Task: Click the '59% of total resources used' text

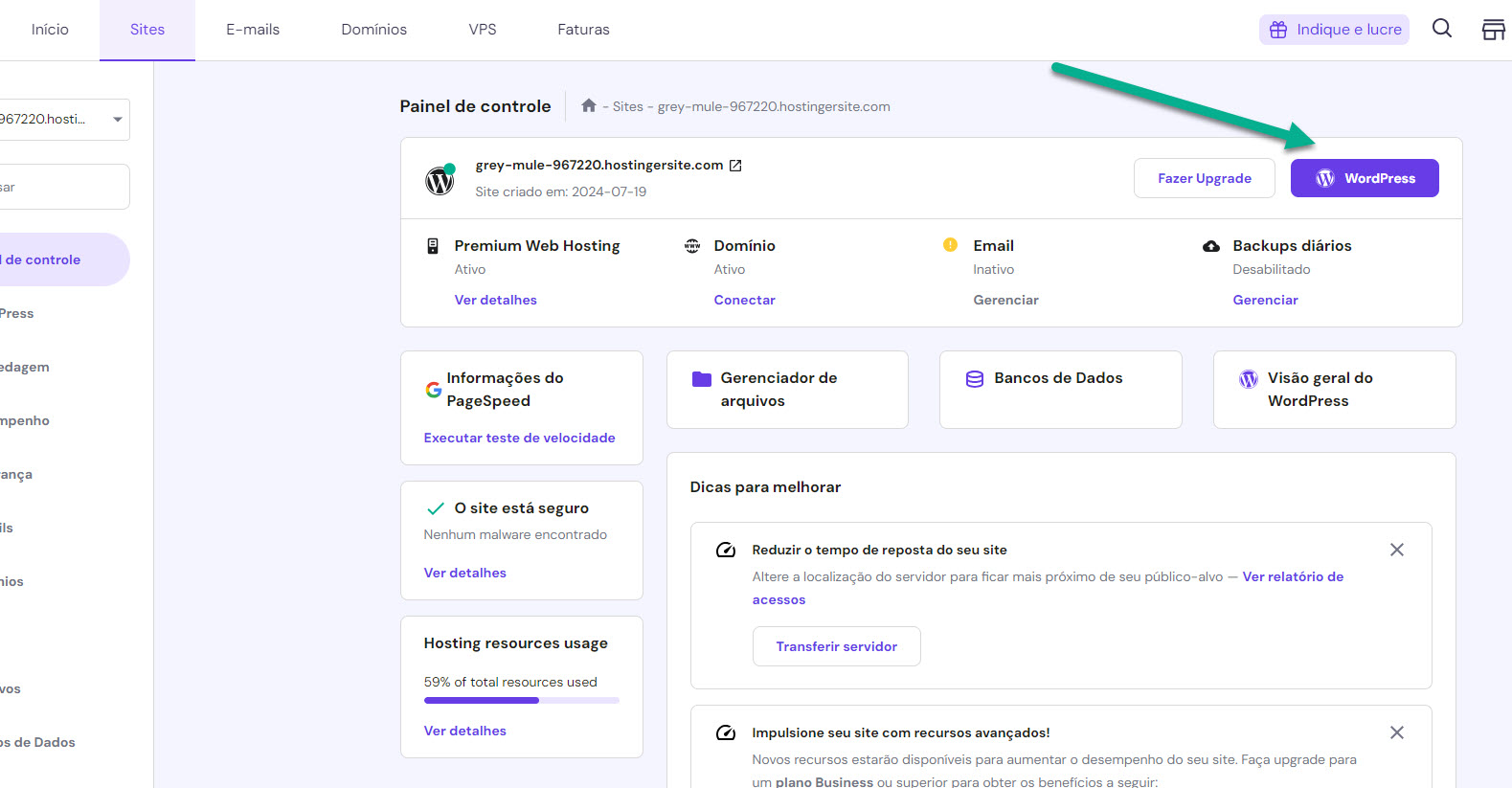Action: [x=510, y=682]
